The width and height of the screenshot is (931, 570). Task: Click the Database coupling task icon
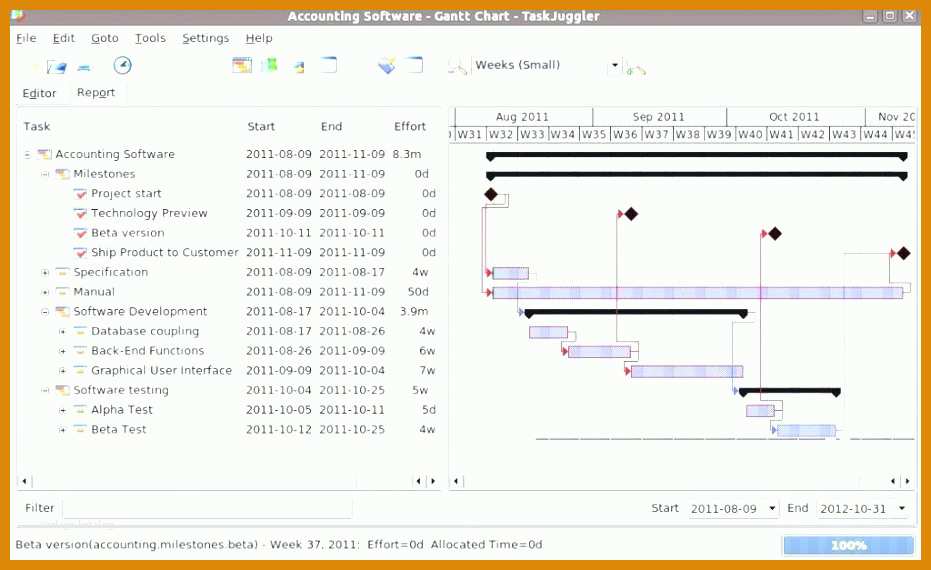point(80,331)
